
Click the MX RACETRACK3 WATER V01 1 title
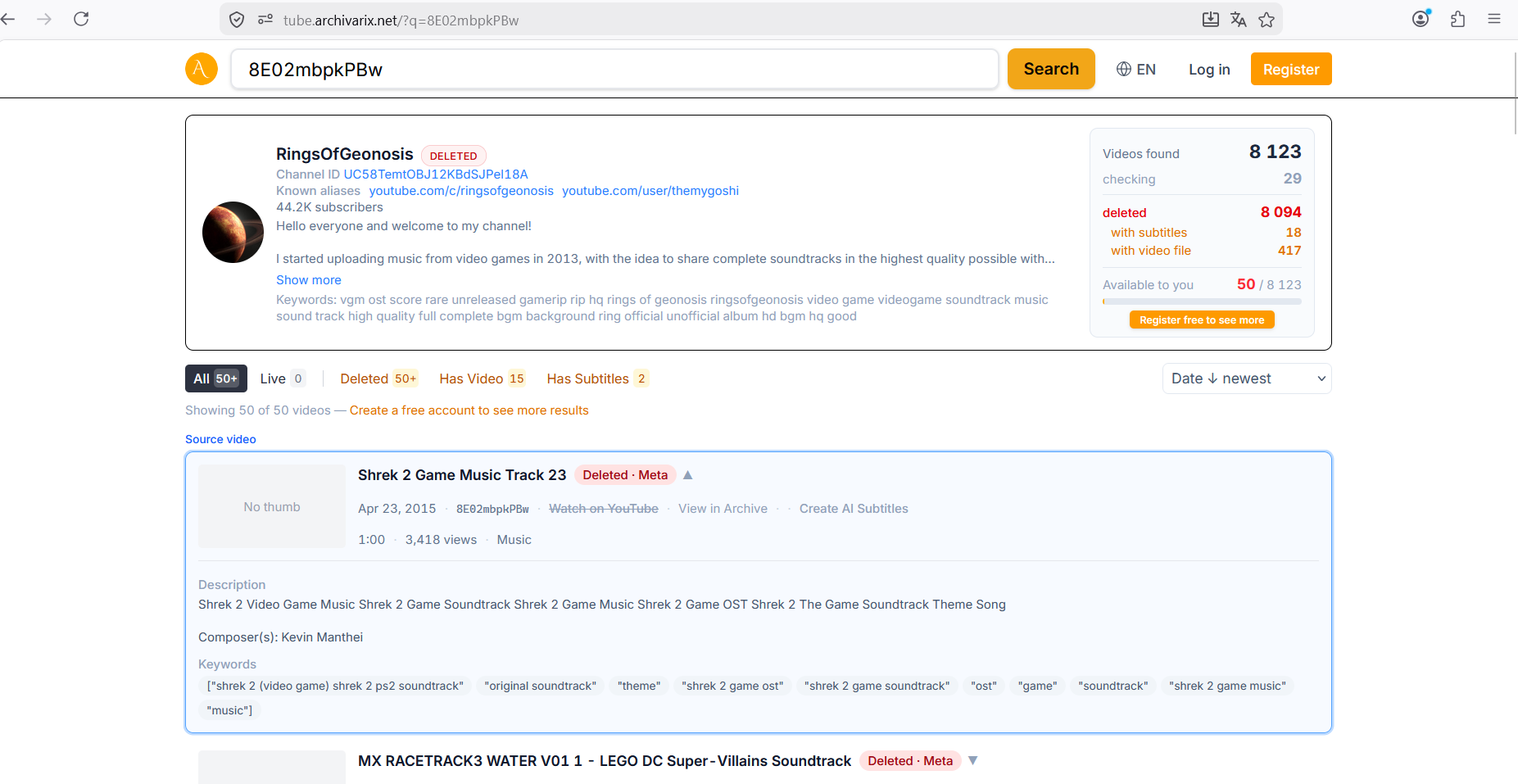[x=605, y=761]
